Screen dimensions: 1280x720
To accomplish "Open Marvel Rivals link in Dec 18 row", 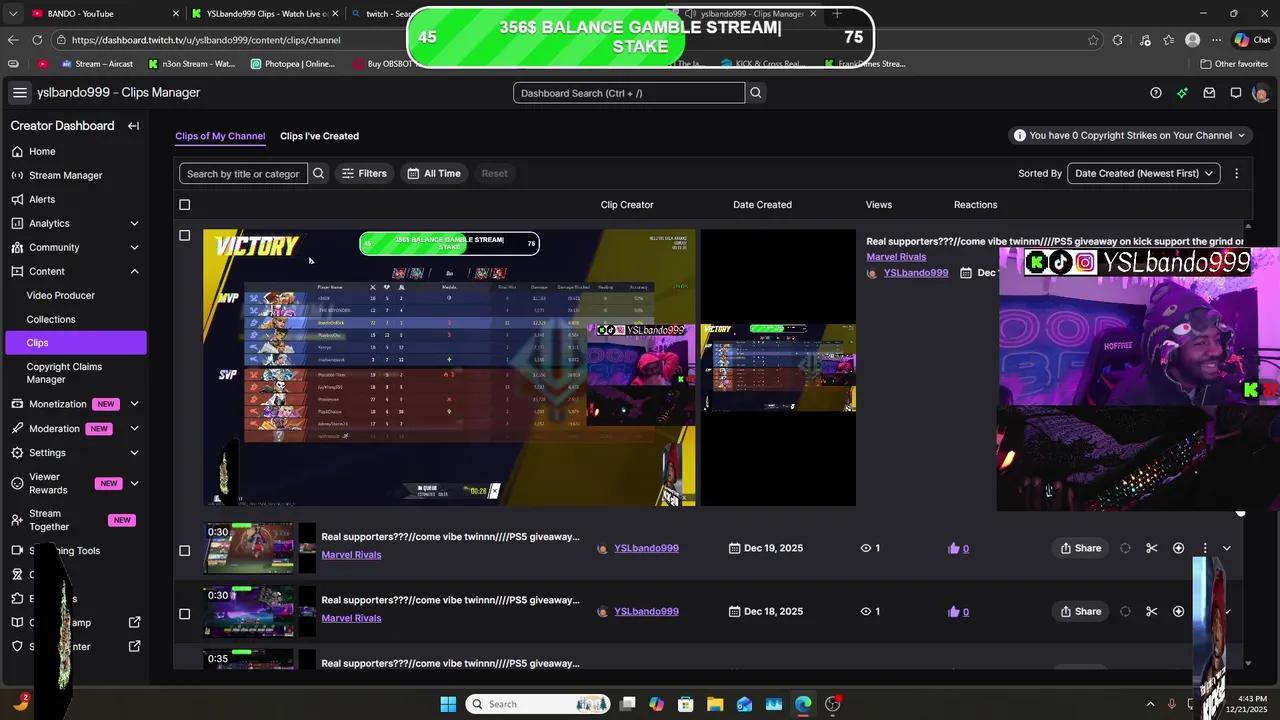I will point(351,618).
